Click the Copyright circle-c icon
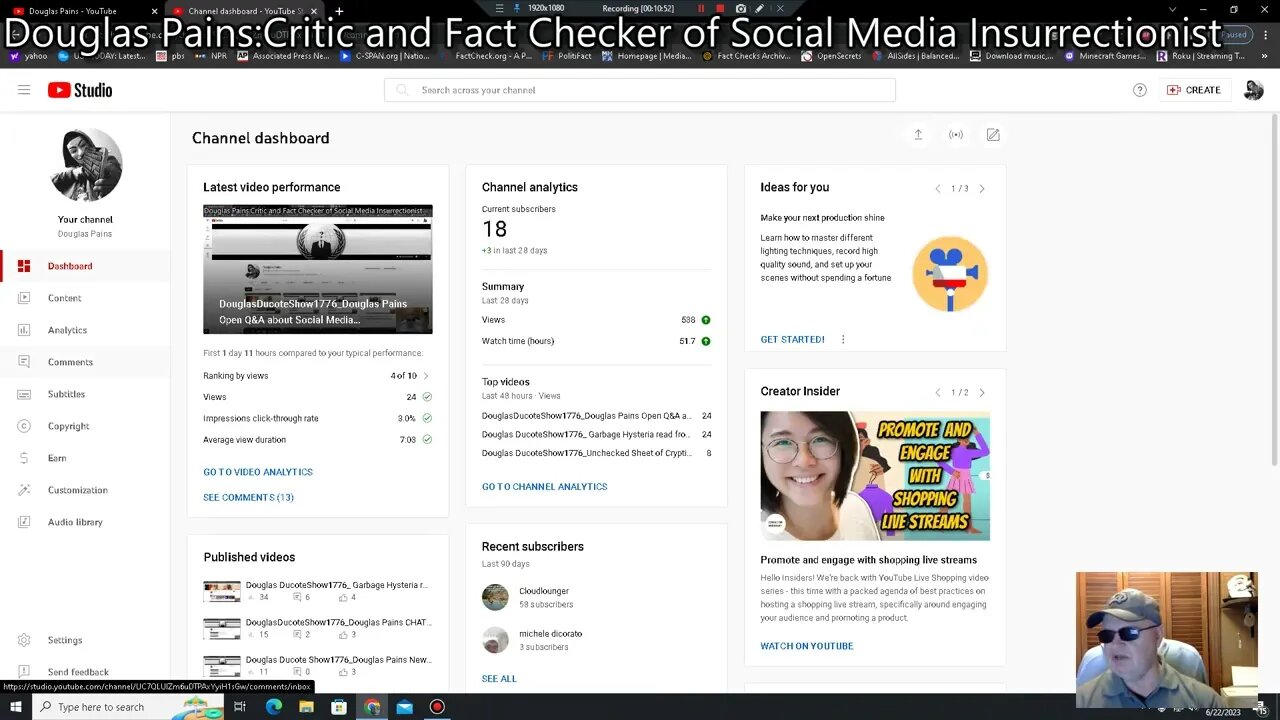This screenshot has height=720, width=1280. 24,426
